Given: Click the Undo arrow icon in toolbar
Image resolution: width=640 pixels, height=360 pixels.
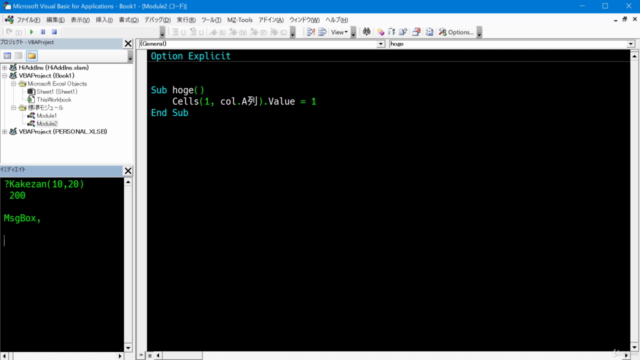Looking at the screenshot, I should pos(9,32).
